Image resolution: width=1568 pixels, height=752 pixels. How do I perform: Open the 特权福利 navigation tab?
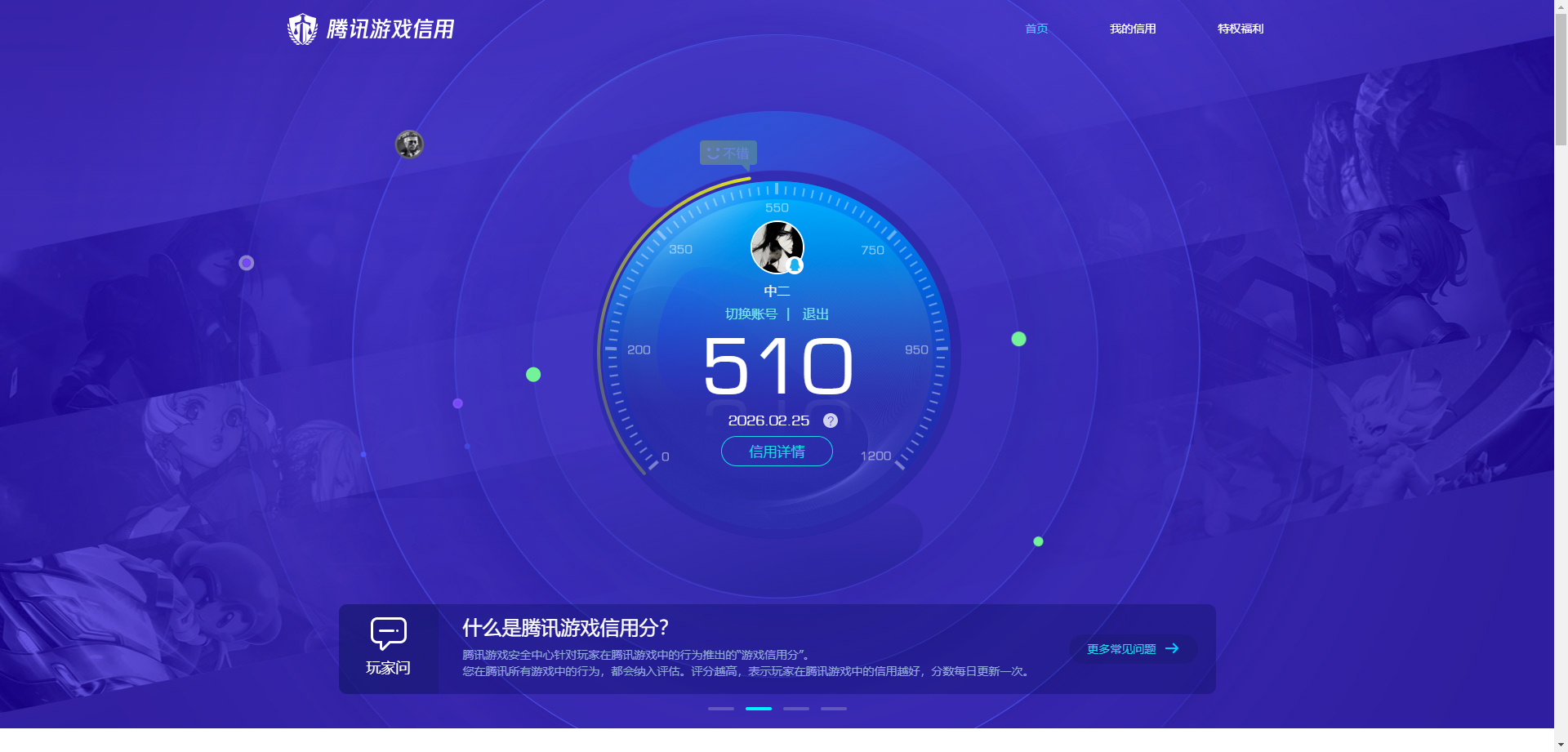point(1240,29)
